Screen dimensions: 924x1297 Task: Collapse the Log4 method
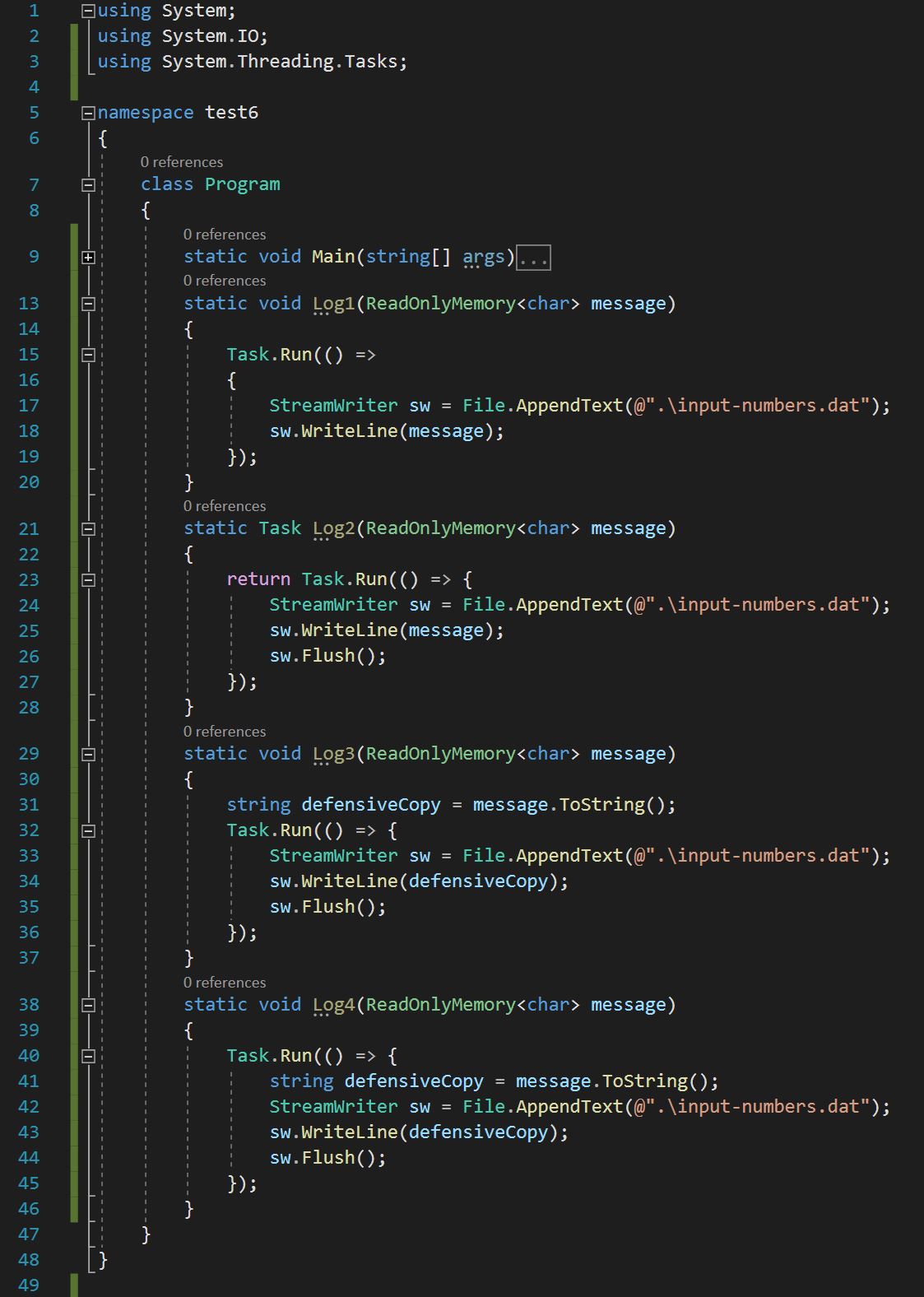88,1006
